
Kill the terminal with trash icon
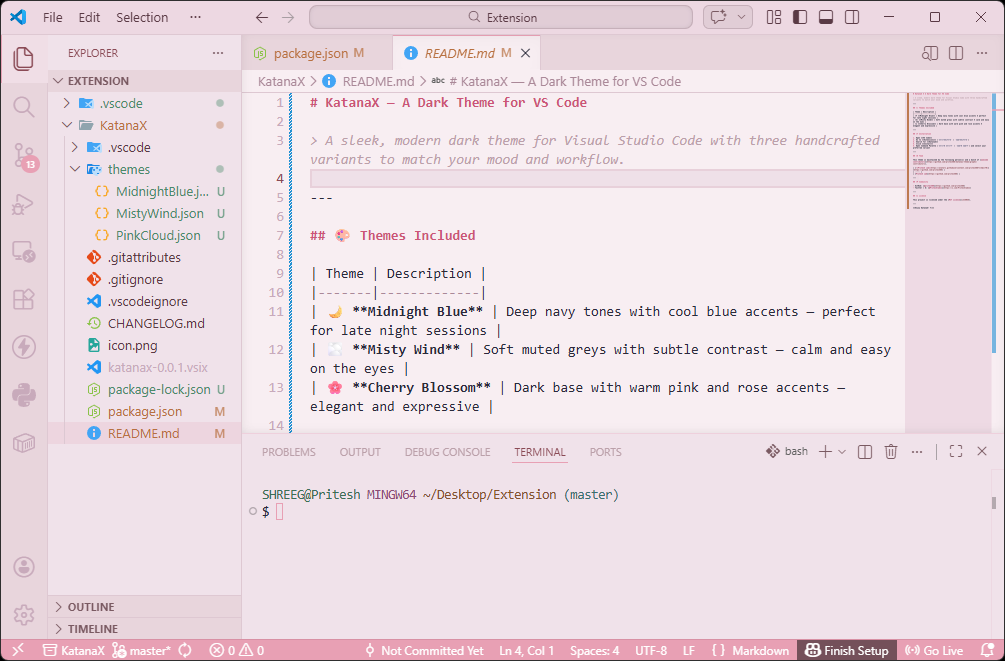click(891, 452)
